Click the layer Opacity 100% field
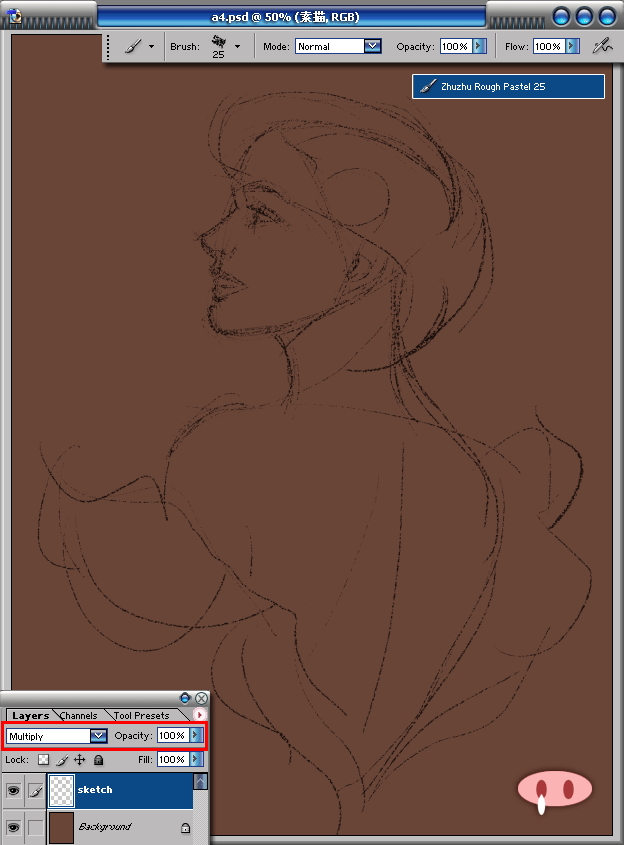 (173, 736)
